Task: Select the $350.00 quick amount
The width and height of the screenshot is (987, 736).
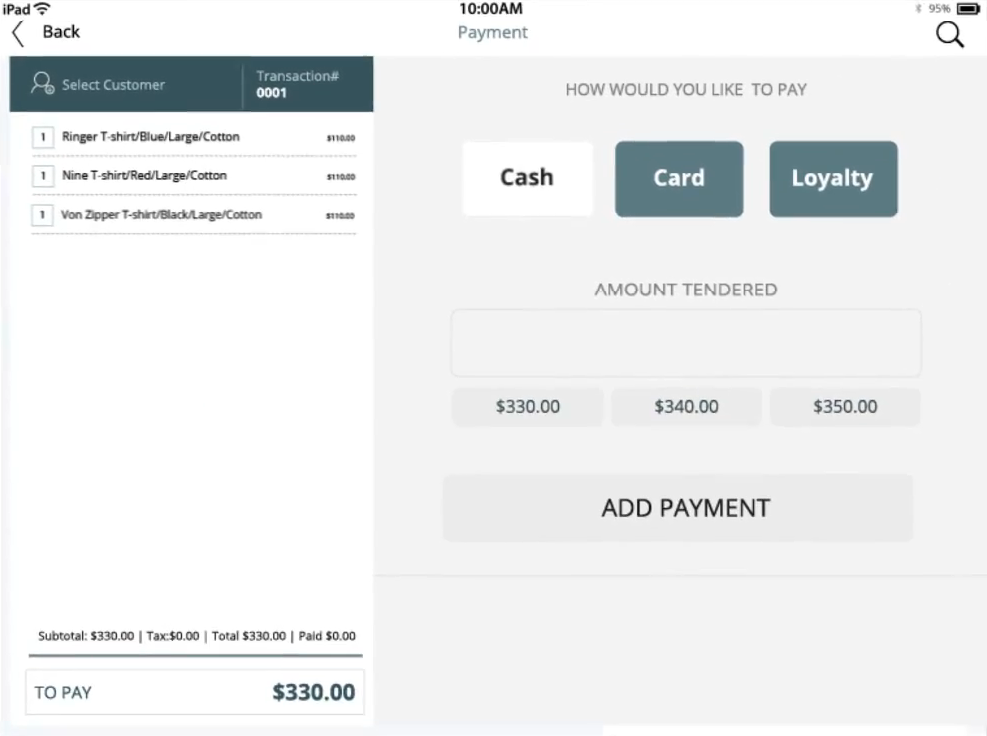Action: click(845, 407)
